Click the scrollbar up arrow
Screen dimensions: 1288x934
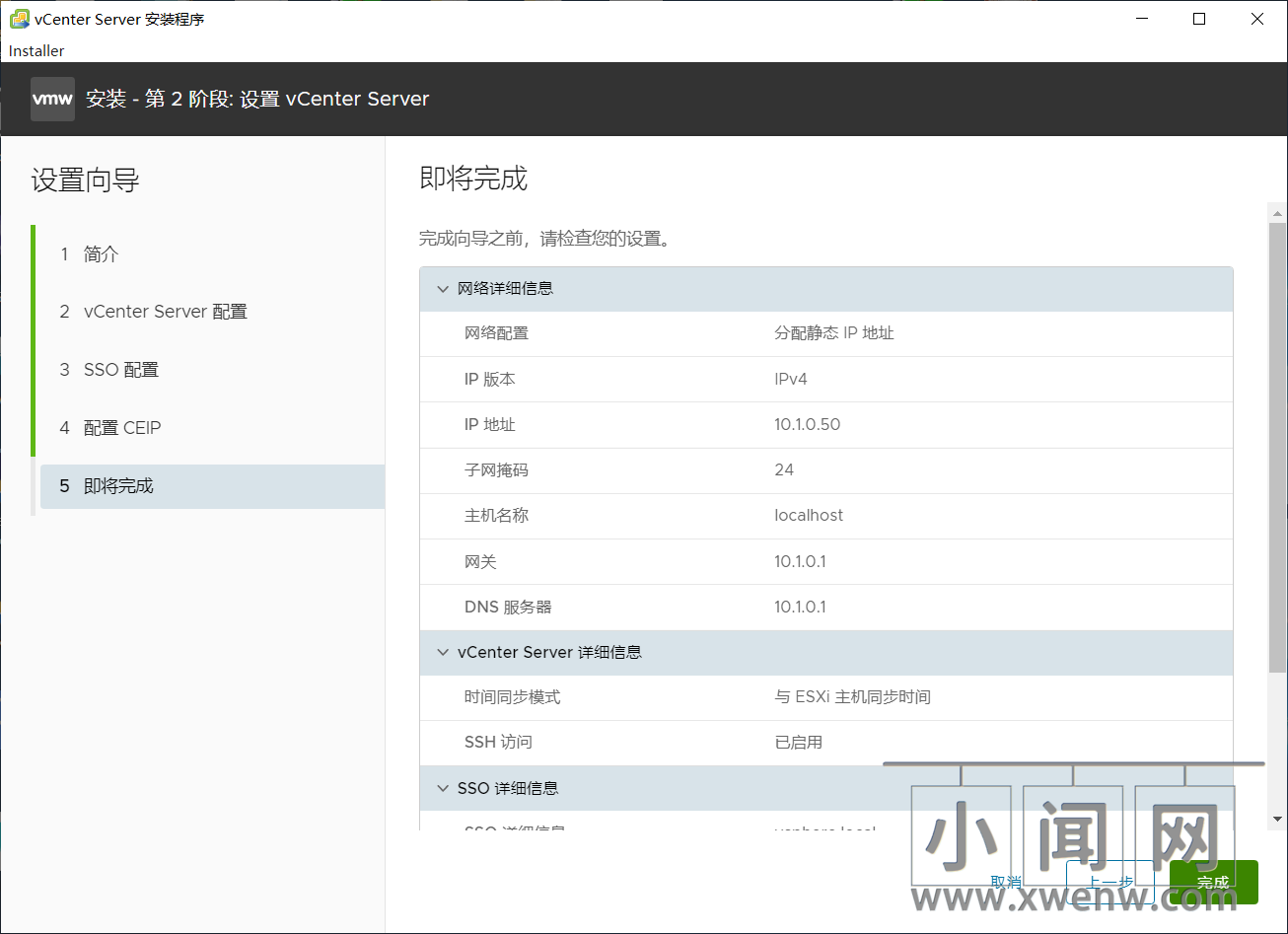click(x=1277, y=213)
